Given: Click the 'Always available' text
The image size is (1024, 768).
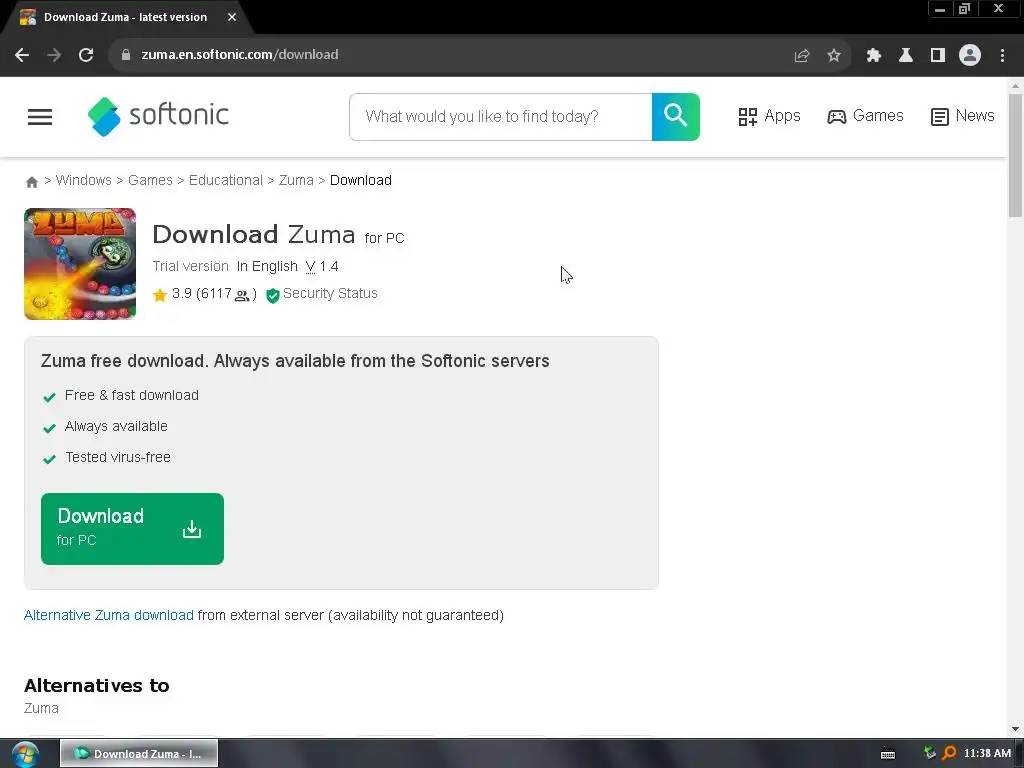Looking at the screenshot, I should pyautogui.click(x=116, y=426).
